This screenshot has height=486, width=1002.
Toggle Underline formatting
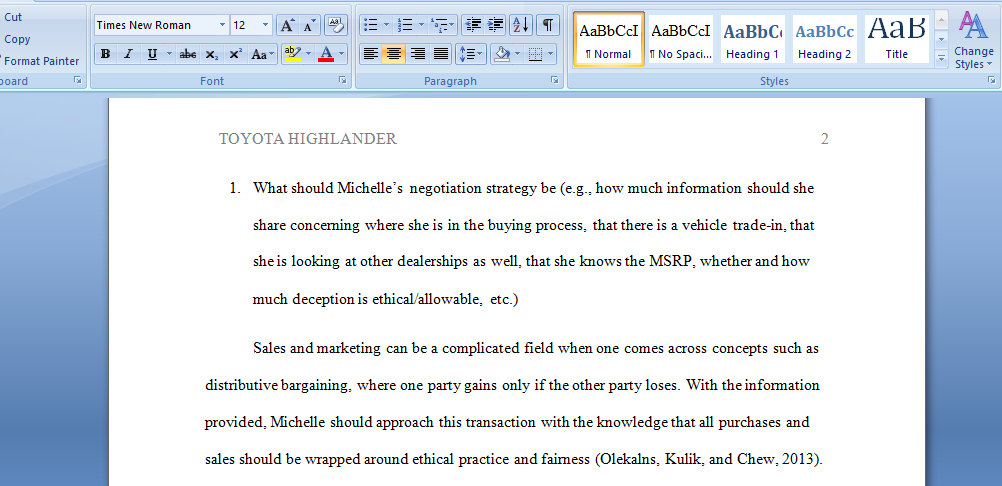pyautogui.click(x=152, y=54)
